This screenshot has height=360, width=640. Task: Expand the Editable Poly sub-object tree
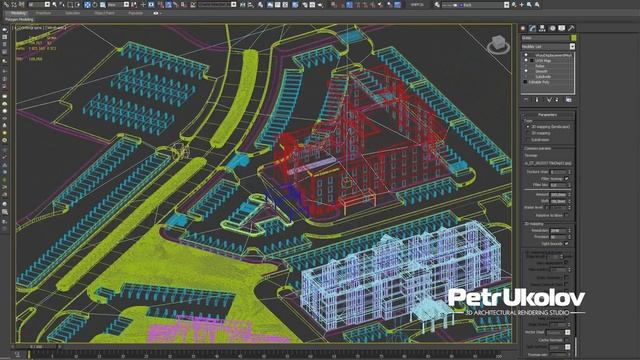525,82
